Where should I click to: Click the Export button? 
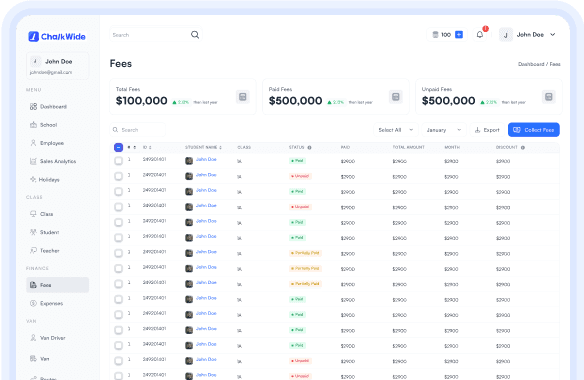pyautogui.click(x=487, y=130)
